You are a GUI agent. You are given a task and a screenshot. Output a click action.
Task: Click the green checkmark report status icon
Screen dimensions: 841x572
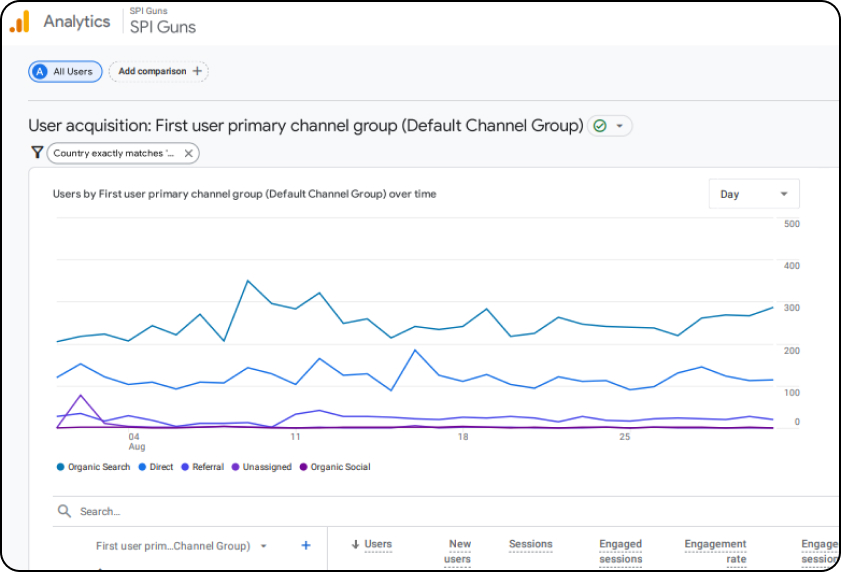[600, 126]
